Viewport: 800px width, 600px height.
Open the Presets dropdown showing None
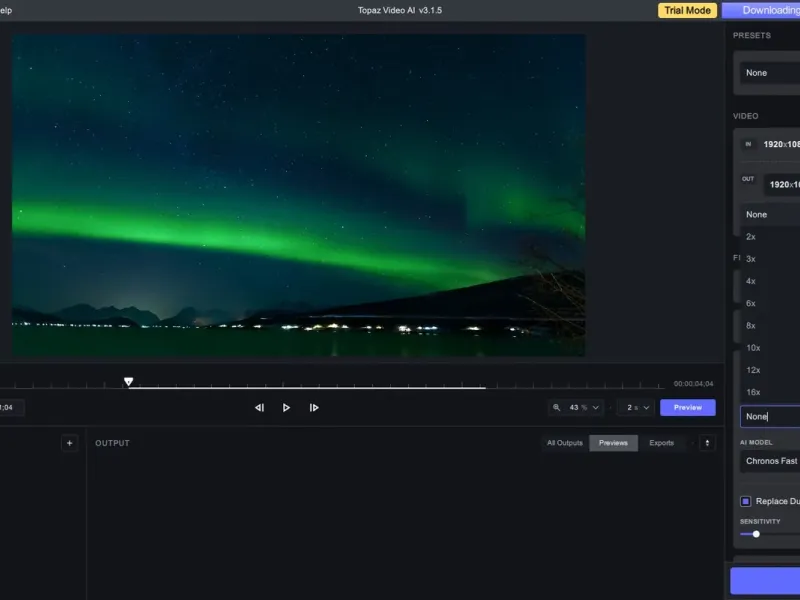[x=770, y=73]
